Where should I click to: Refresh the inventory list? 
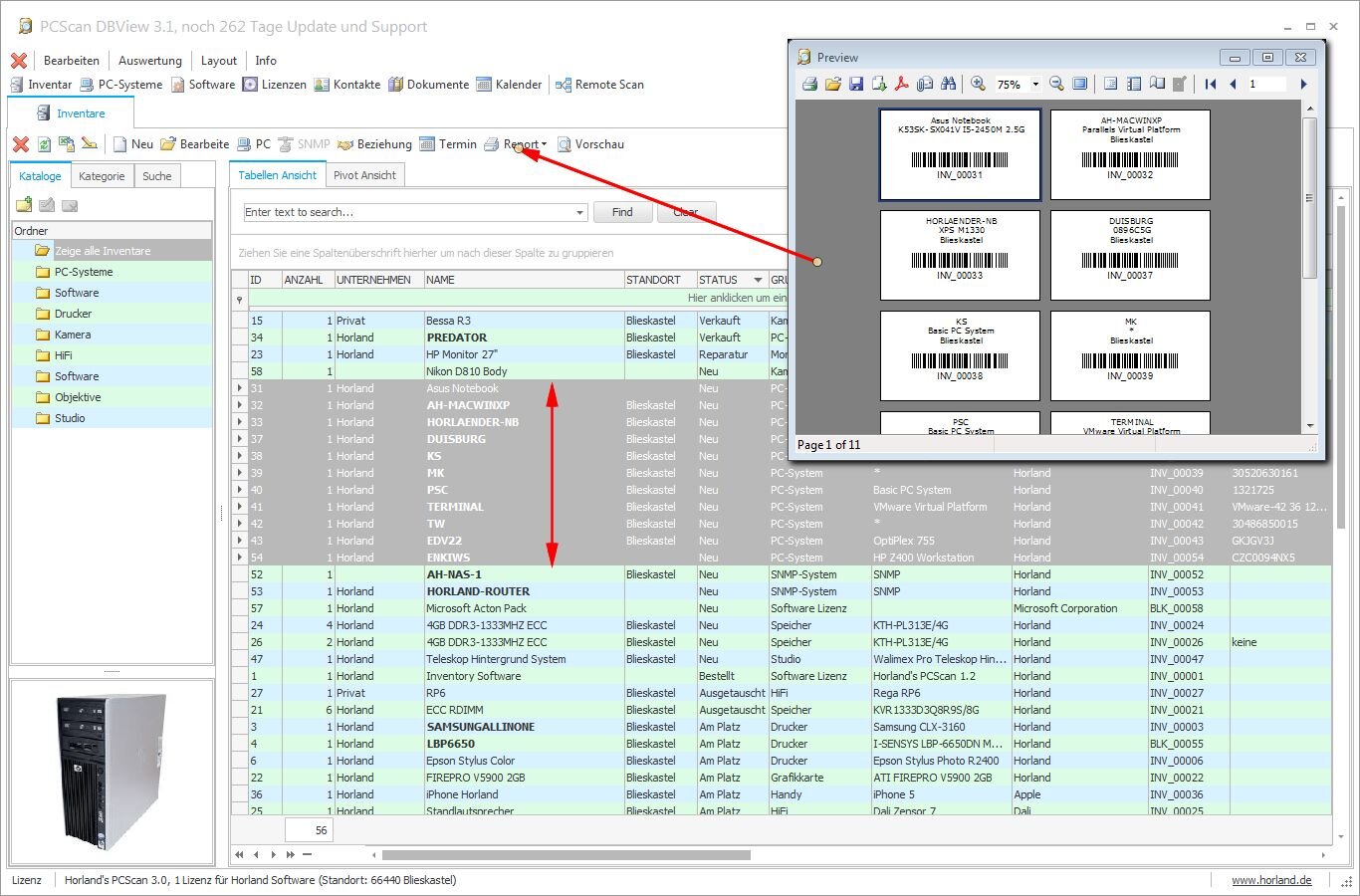pos(45,144)
